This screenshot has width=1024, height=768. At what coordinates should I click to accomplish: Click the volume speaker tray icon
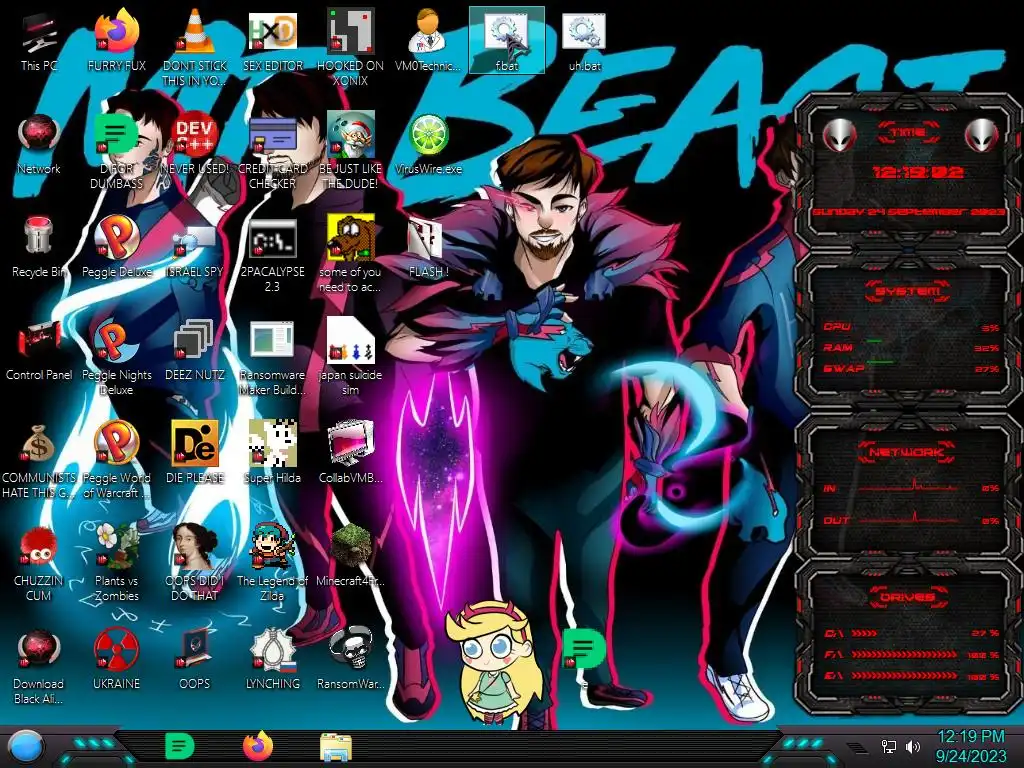[913, 746]
